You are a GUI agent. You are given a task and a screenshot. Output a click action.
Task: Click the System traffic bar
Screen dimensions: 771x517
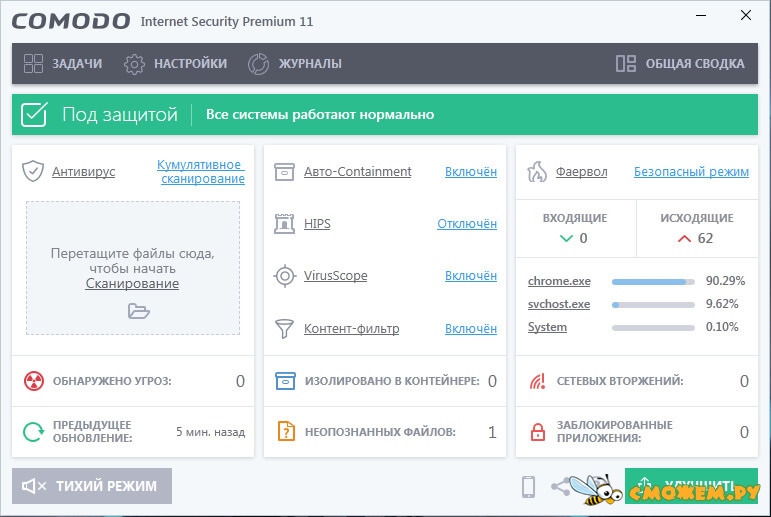tap(653, 328)
